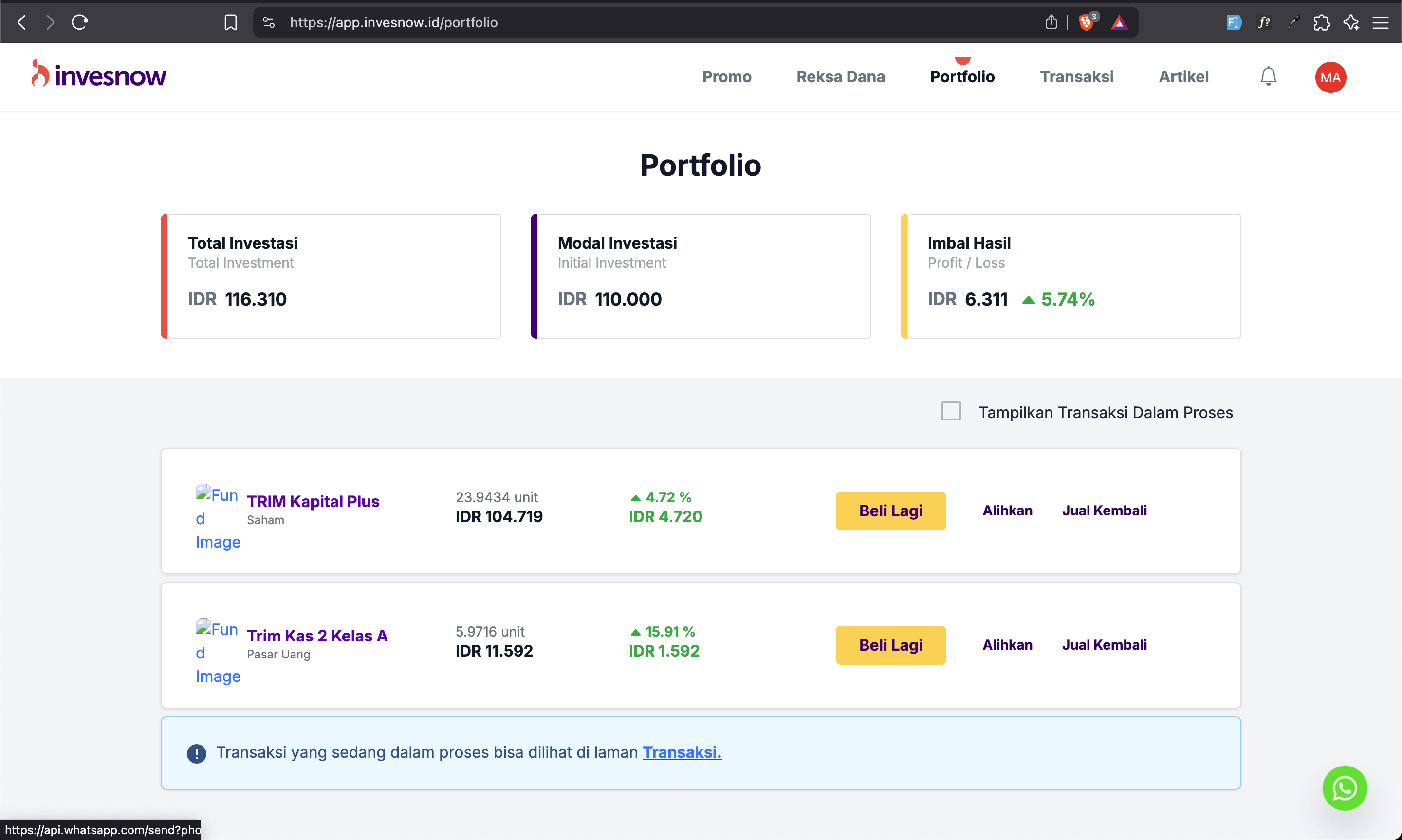1402x840 pixels.
Task: Click the Pasar Uang category label
Action: 278,655
